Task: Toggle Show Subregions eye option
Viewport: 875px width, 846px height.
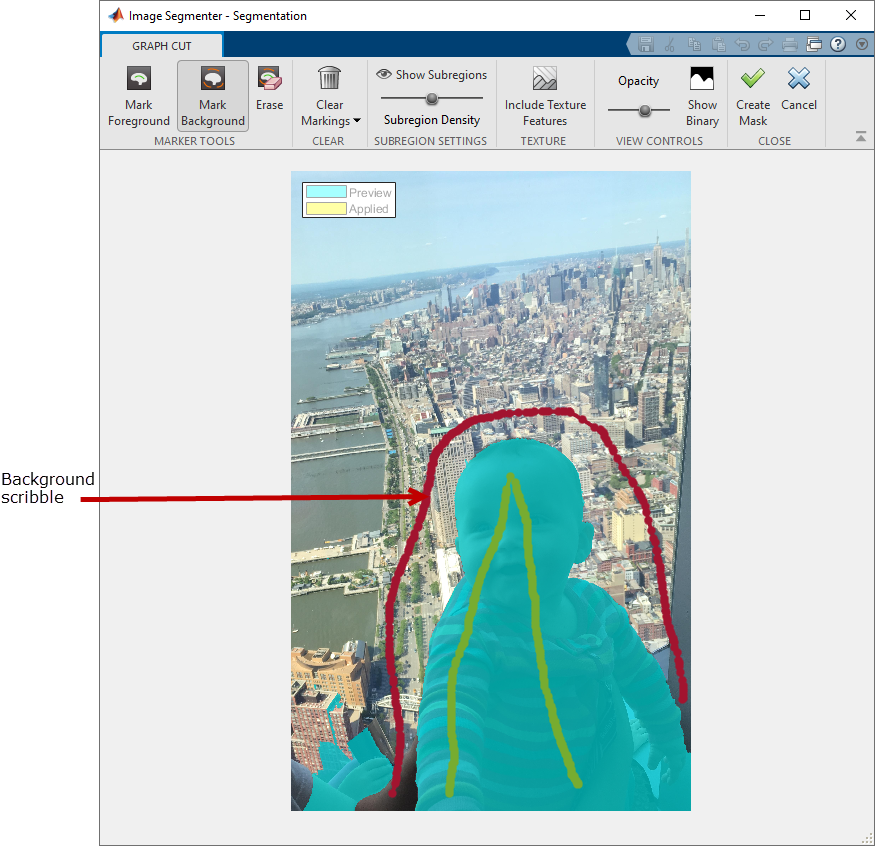Action: click(431, 75)
